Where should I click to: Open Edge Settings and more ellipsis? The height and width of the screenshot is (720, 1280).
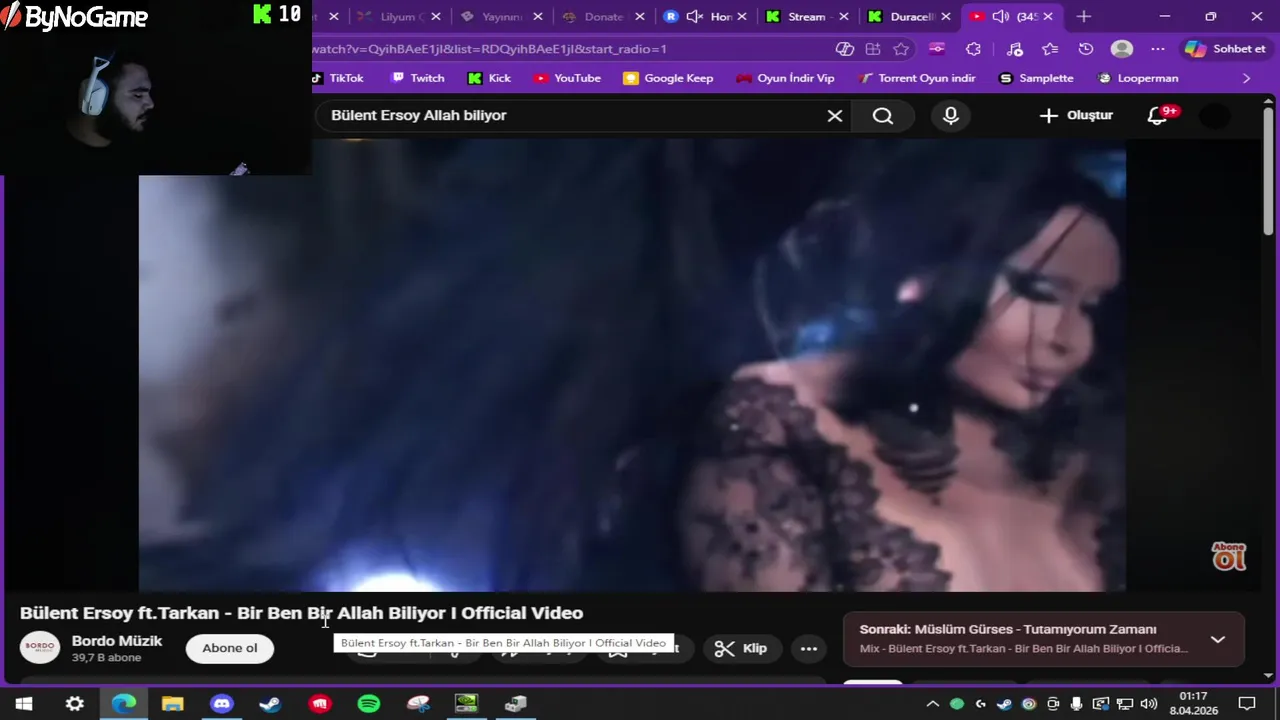(x=1158, y=49)
